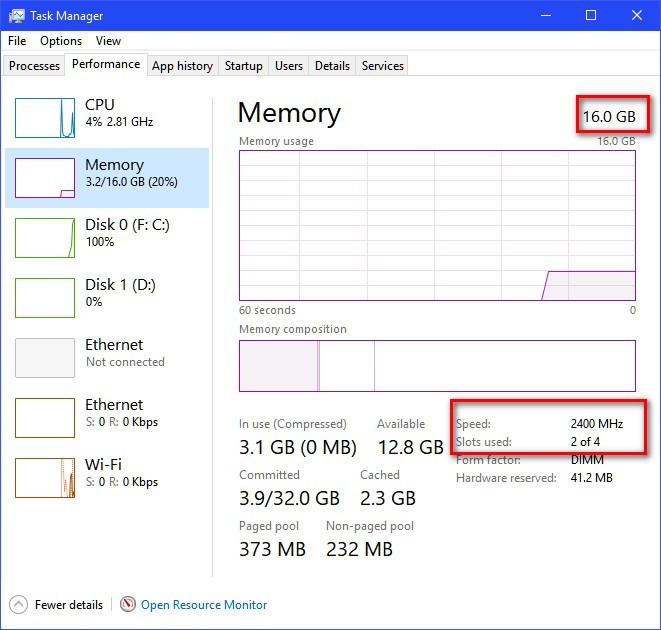Maximize the Task Manager window
This screenshot has width=661, height=630.
591,16
